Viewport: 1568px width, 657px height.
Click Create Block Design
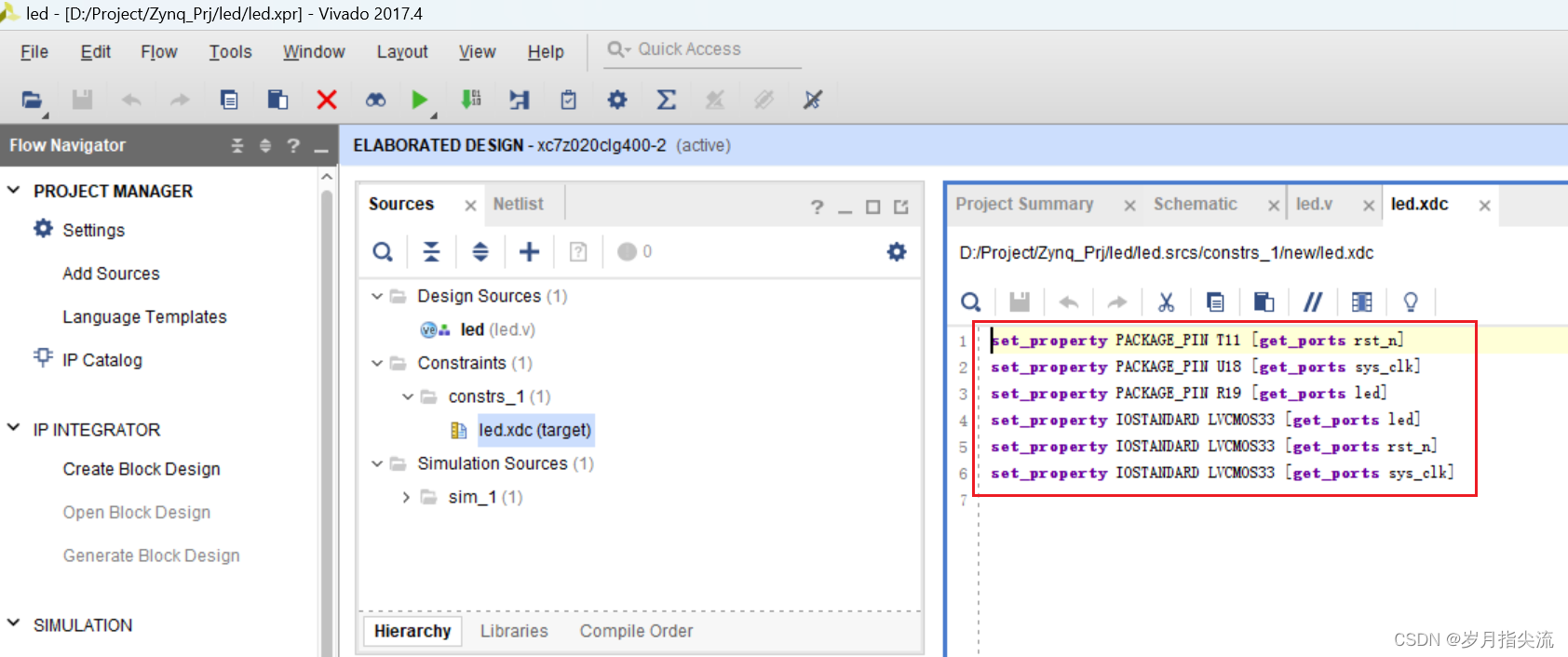pyautogui.click(x=142, y=469)
